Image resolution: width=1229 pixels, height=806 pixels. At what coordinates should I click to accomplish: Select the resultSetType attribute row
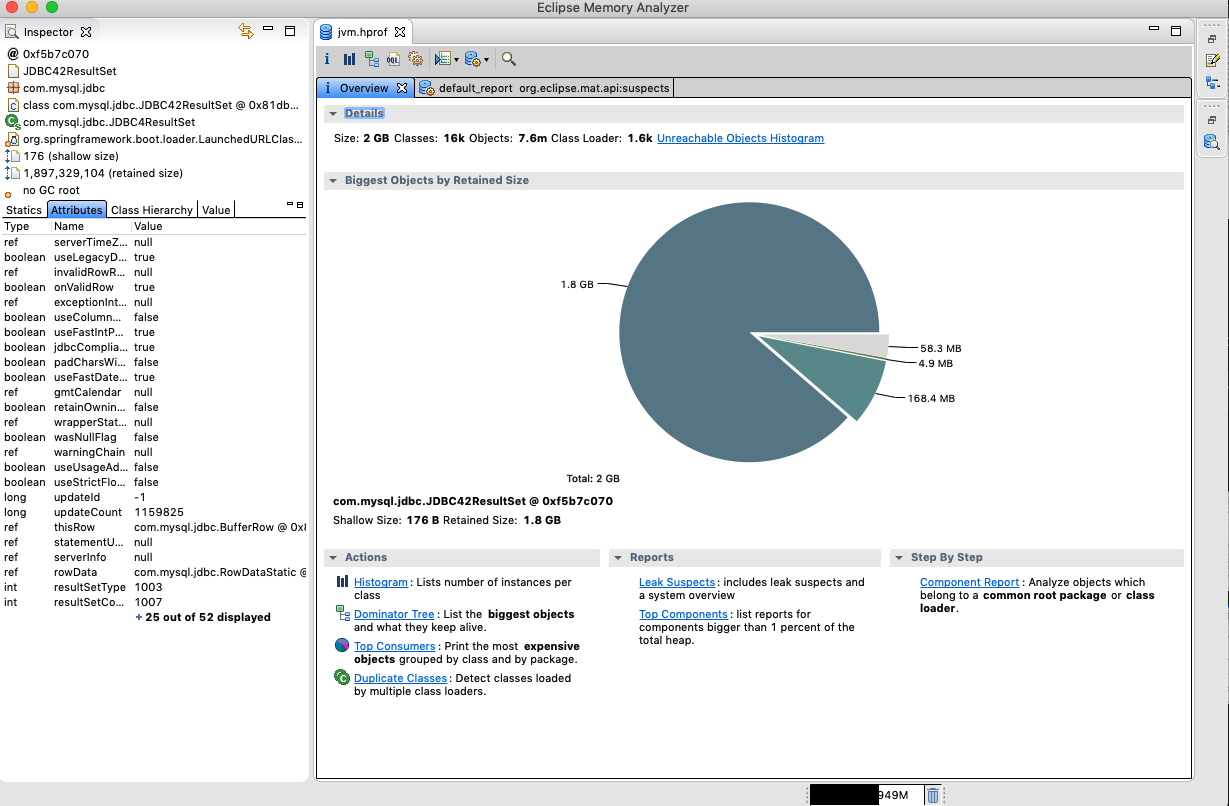point(154,587)
